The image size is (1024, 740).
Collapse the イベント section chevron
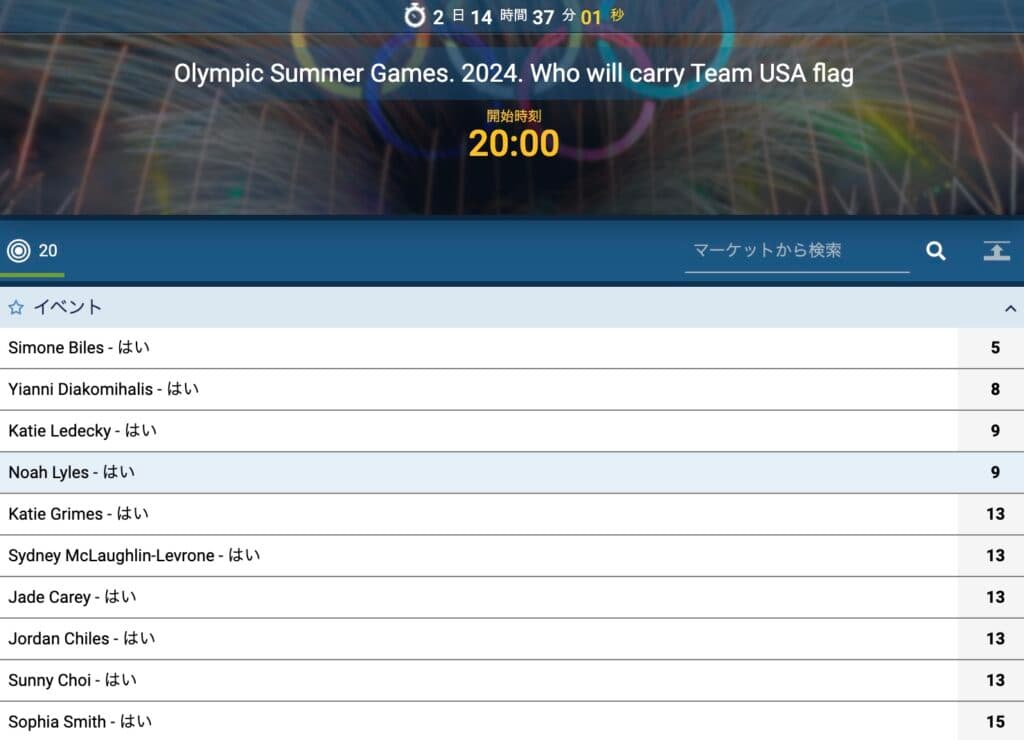coord(1010,308)
